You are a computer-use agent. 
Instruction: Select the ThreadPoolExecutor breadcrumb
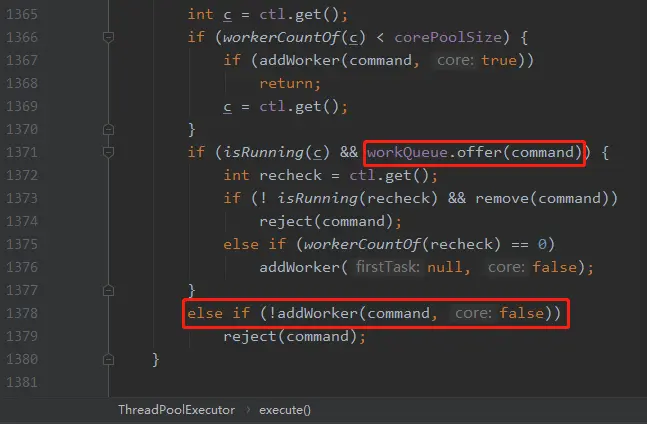coord(177,410)
